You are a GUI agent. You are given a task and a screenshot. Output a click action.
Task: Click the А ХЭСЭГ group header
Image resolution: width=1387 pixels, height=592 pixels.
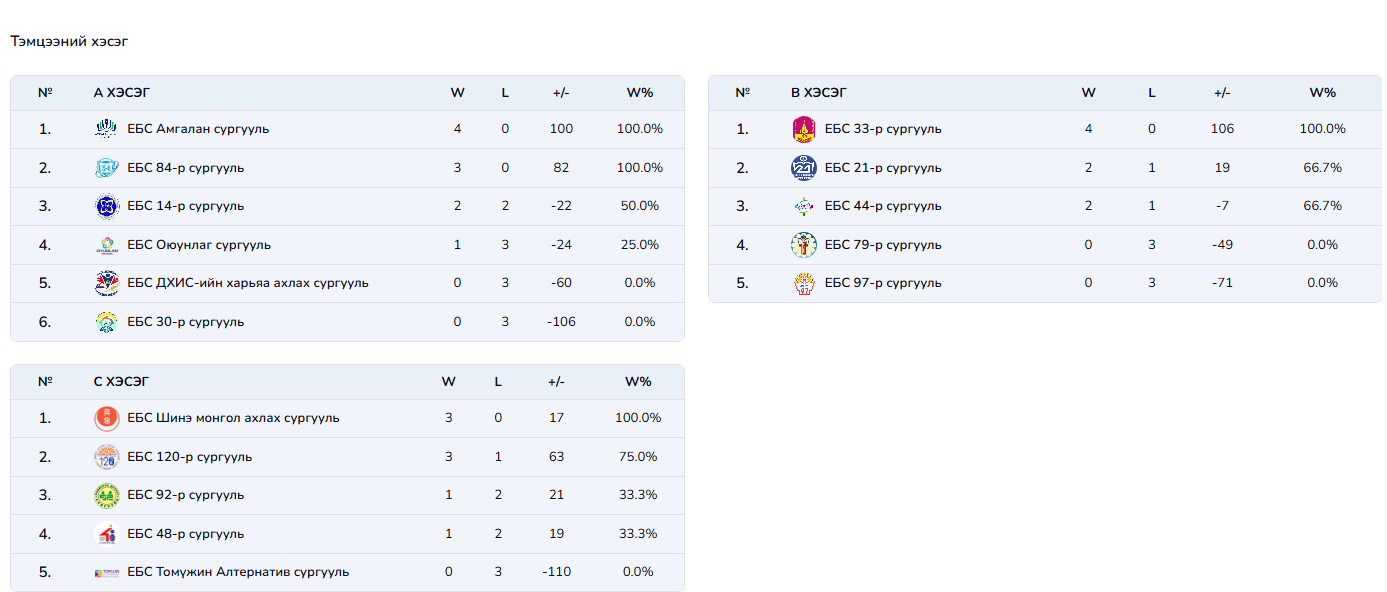(x=121, y=93)
